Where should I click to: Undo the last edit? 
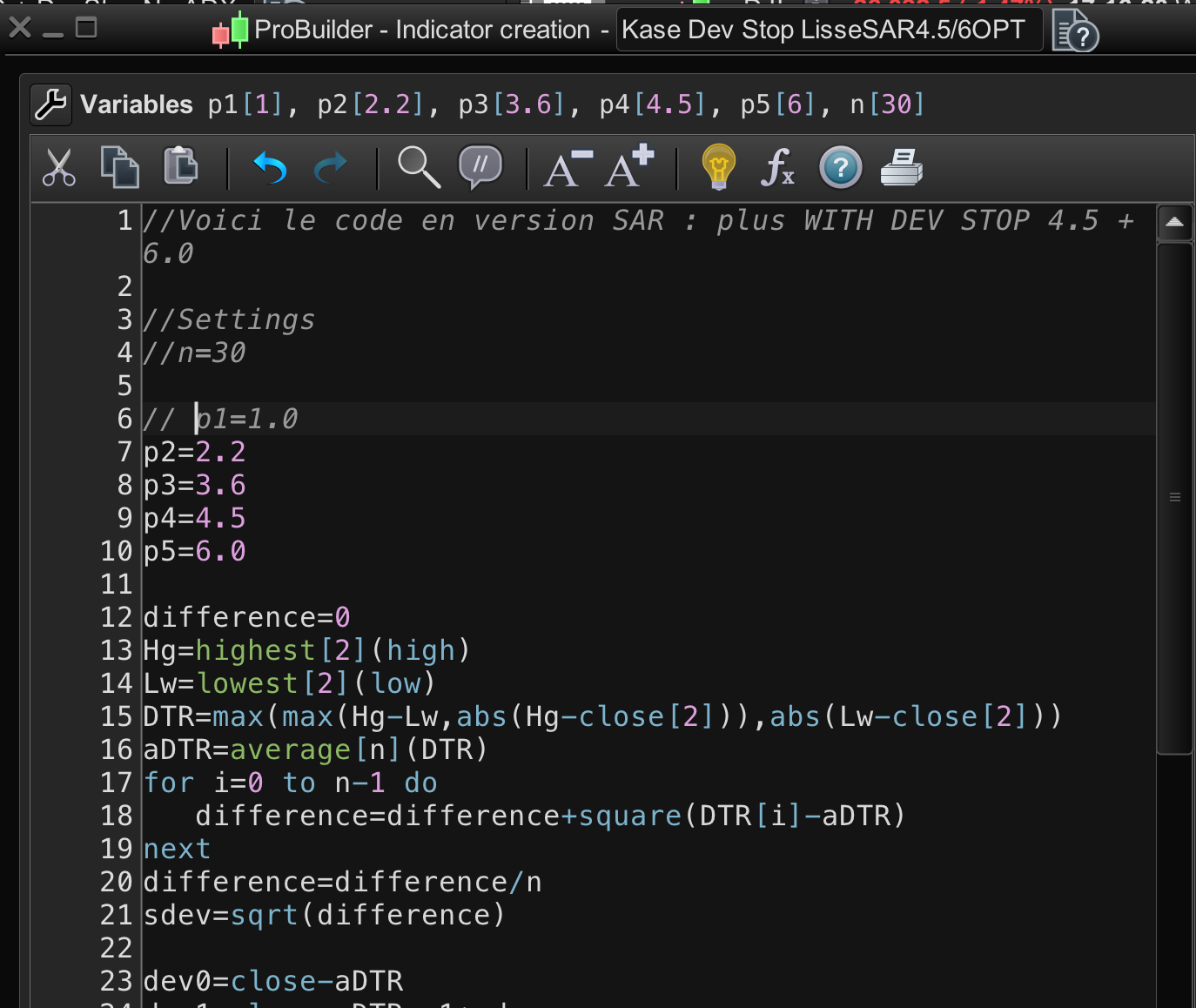[x=270, y=168]
